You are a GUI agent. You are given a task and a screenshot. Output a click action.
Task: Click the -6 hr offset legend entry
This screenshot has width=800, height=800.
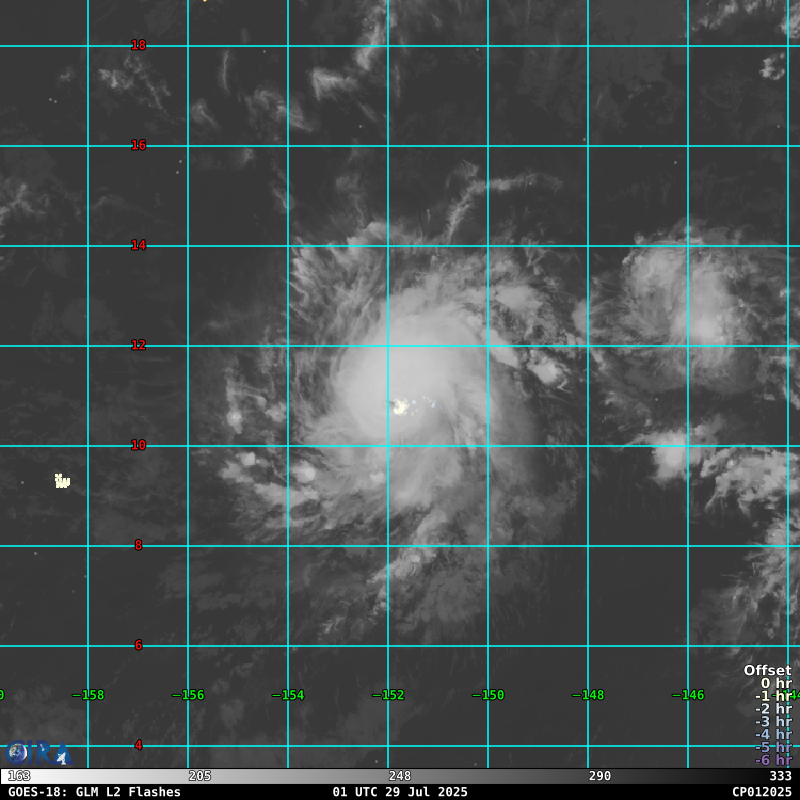[773, 760]
